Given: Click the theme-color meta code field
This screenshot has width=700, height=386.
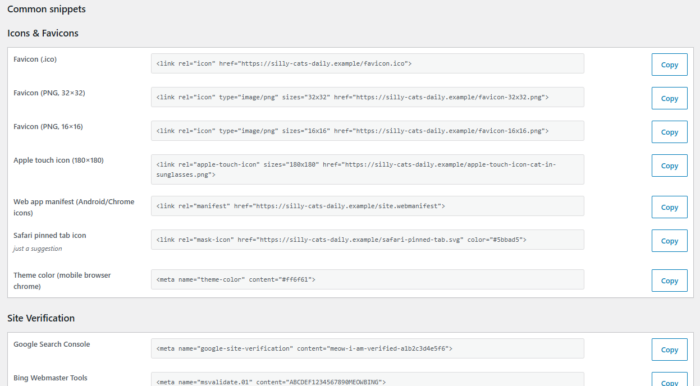Looking at the screenshot, I should 367,279.
